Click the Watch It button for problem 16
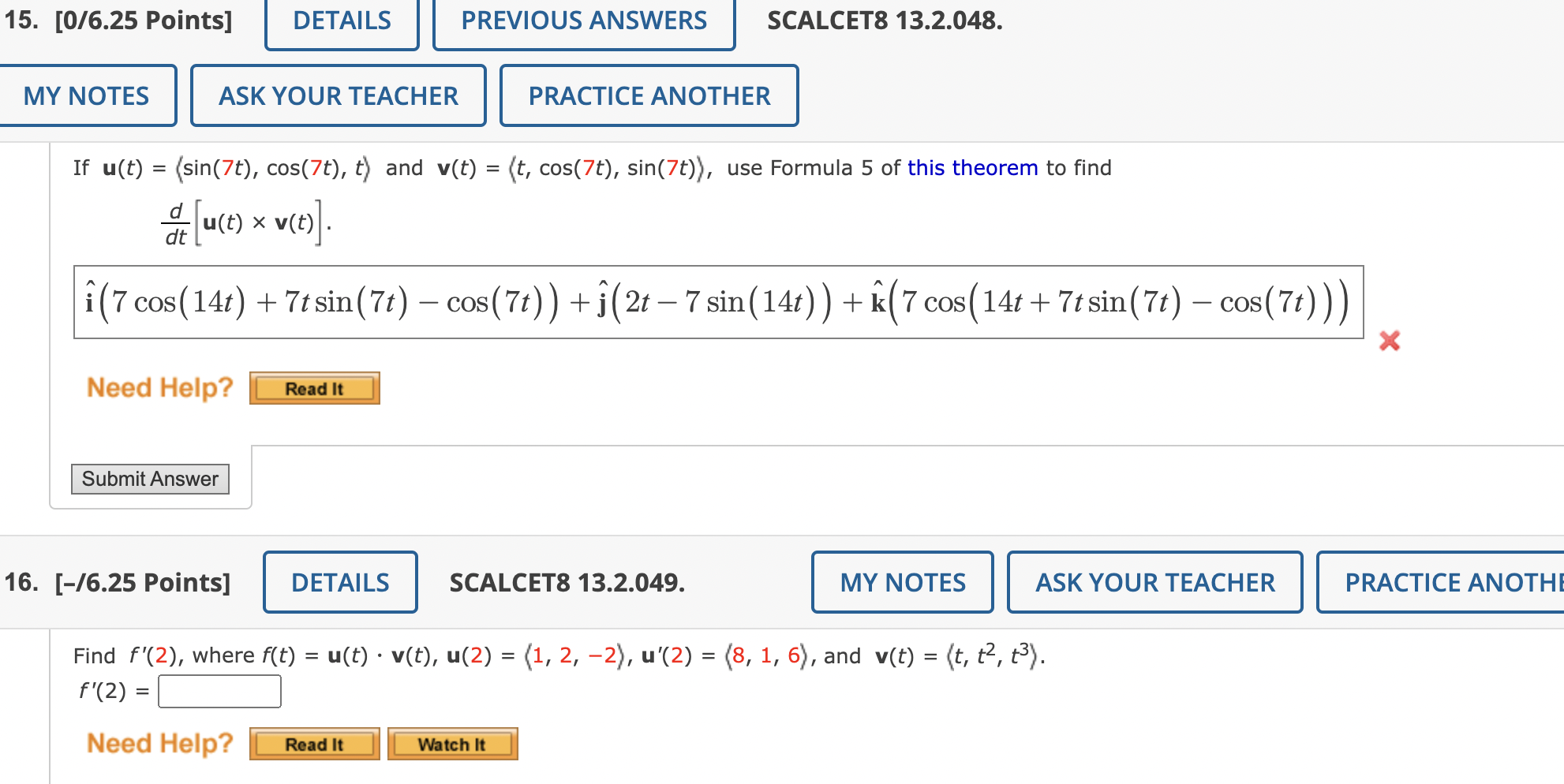Viewport: 1564px width, 784px height. (x=452, y=743)
